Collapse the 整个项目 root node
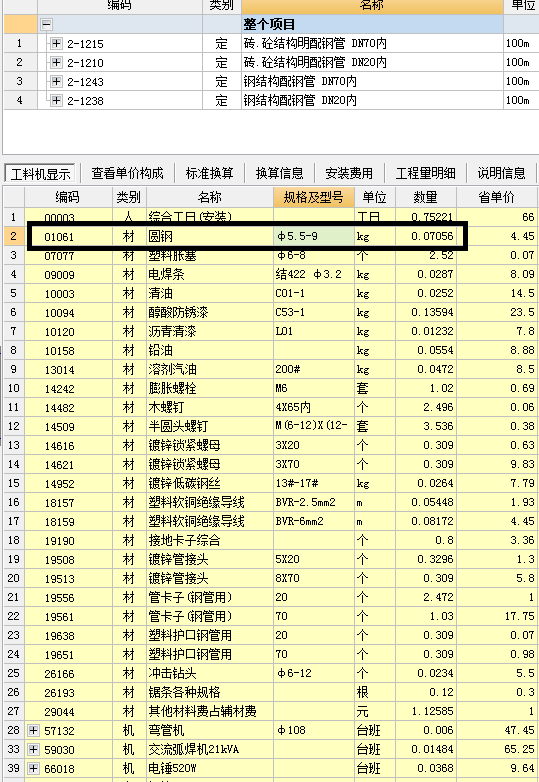This screenshot has width=539, height=782. tap(46, 24)
